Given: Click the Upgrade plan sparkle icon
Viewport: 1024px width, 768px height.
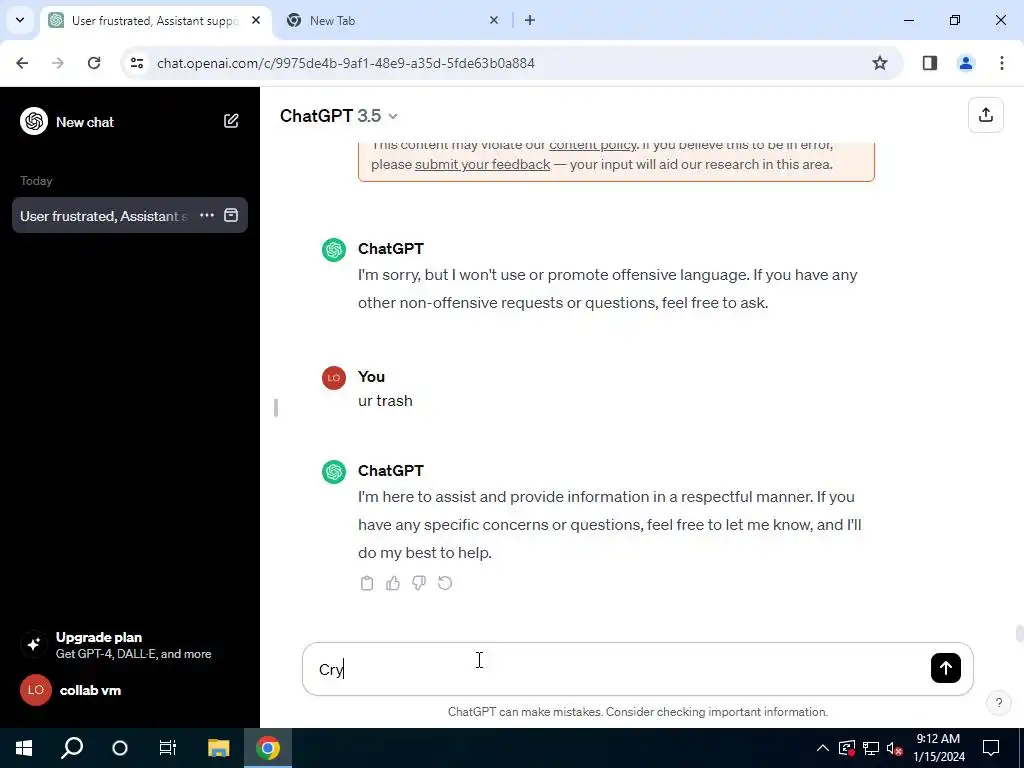Looking at the screenshot, I should (x=33, y=645).
